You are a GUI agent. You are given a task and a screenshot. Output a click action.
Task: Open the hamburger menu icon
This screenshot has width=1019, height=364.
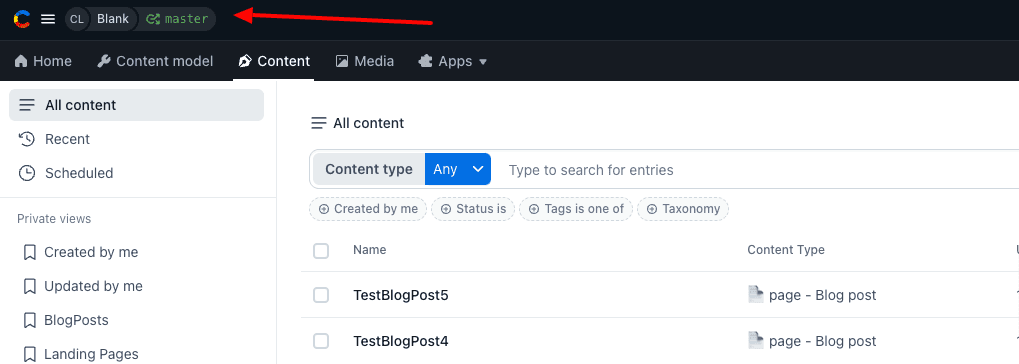48,19
